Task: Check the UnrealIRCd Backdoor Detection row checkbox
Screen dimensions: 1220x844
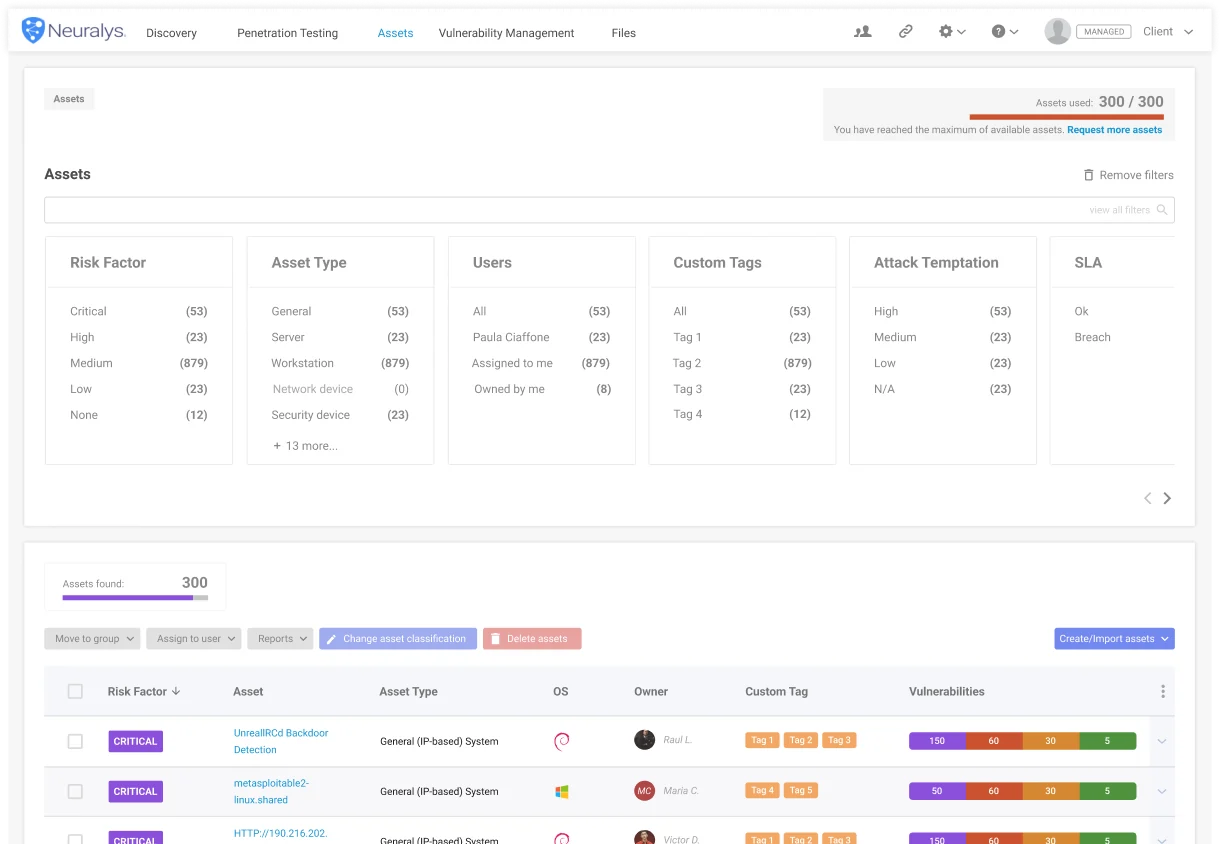Action: [x=75, y=741]
